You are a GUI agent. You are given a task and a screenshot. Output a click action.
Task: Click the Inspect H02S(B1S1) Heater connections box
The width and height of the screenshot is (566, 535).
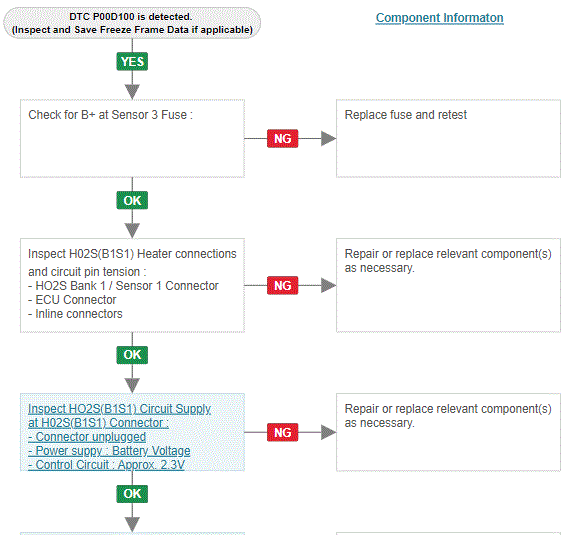coord(132,285)
